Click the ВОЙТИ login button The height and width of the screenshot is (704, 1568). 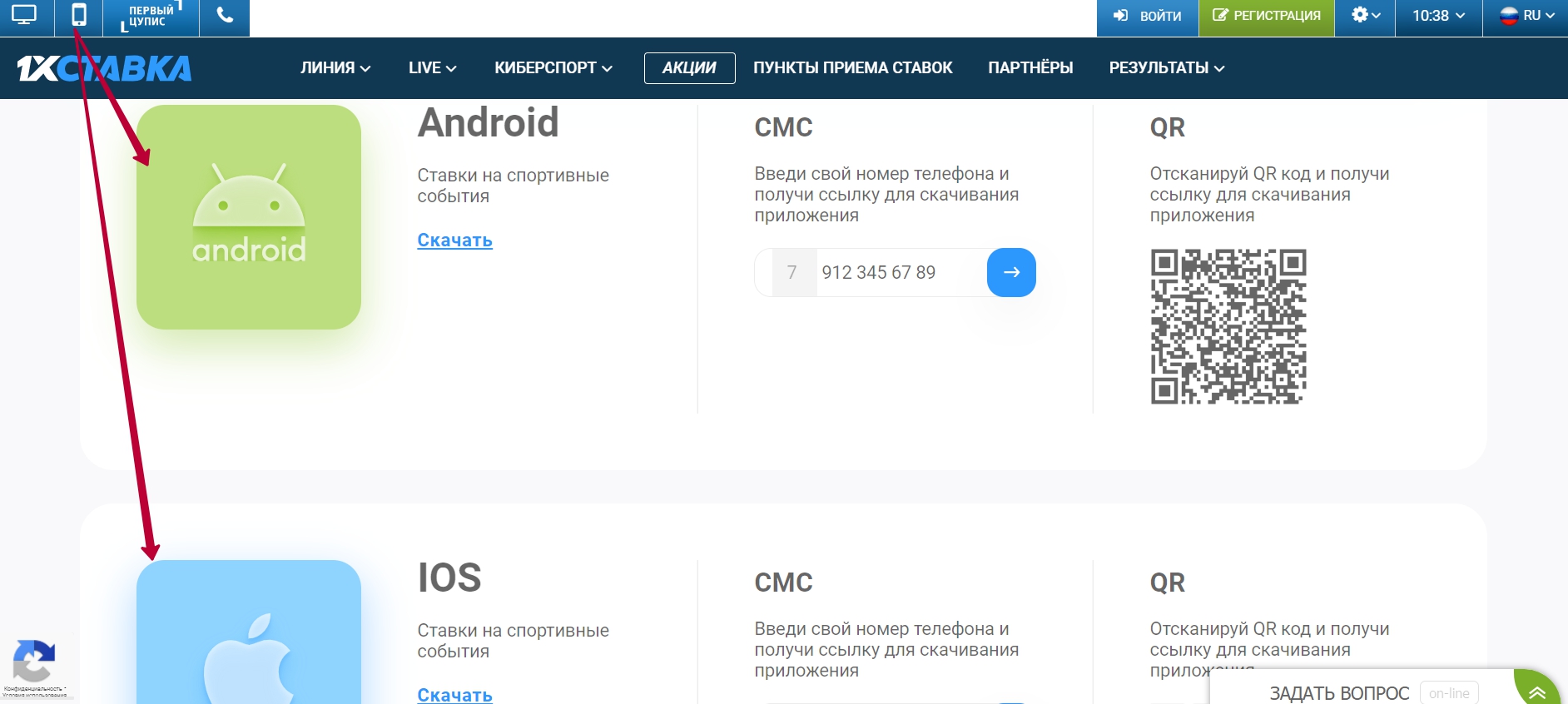coord(1148,16)
